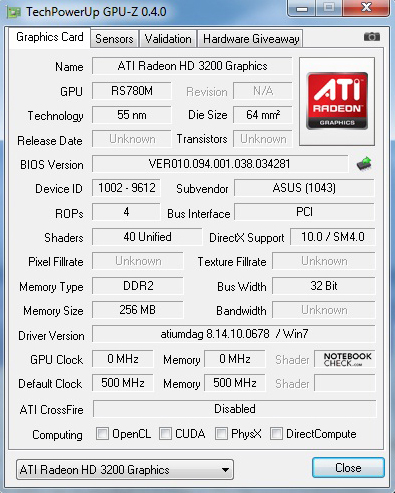The width and height of the screenshot is (395, 493).
Task: Click the Revision N/A field
Action: (263, 91)
